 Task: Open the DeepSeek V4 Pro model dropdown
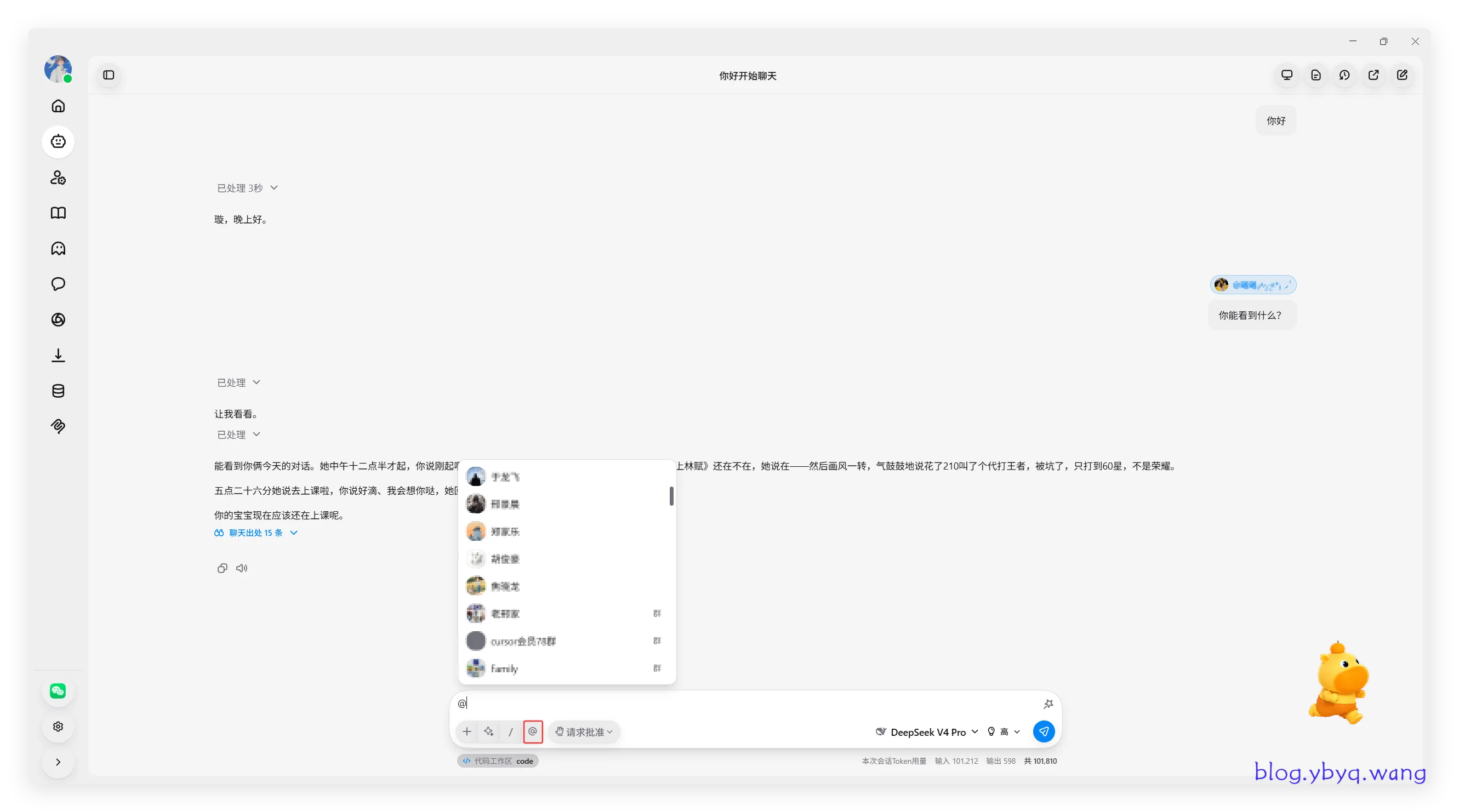coord(927,732)
